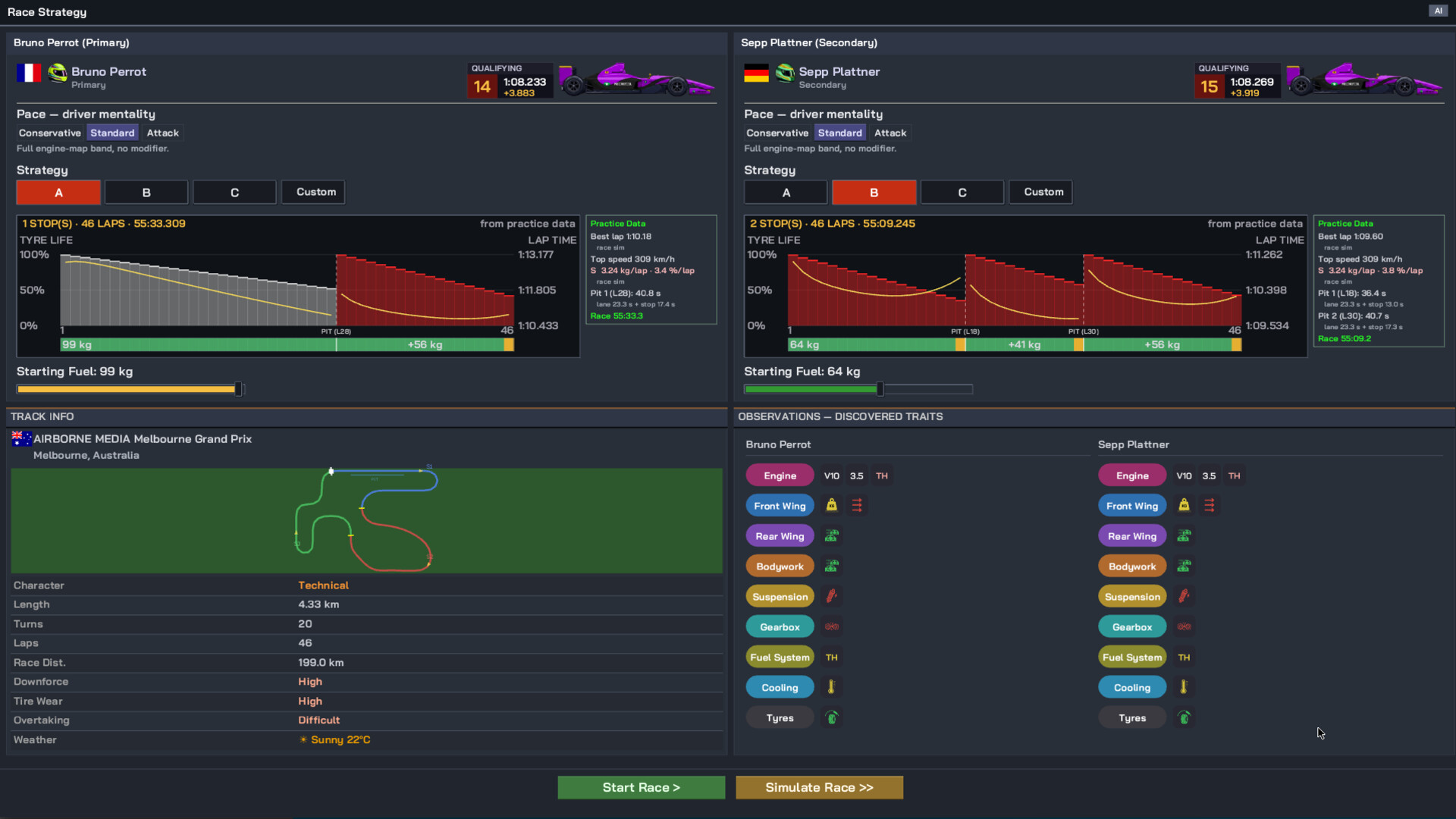Click Bruno Perrot's starting fuel slider handle
1456x819 pixels.
coord(239,389)
